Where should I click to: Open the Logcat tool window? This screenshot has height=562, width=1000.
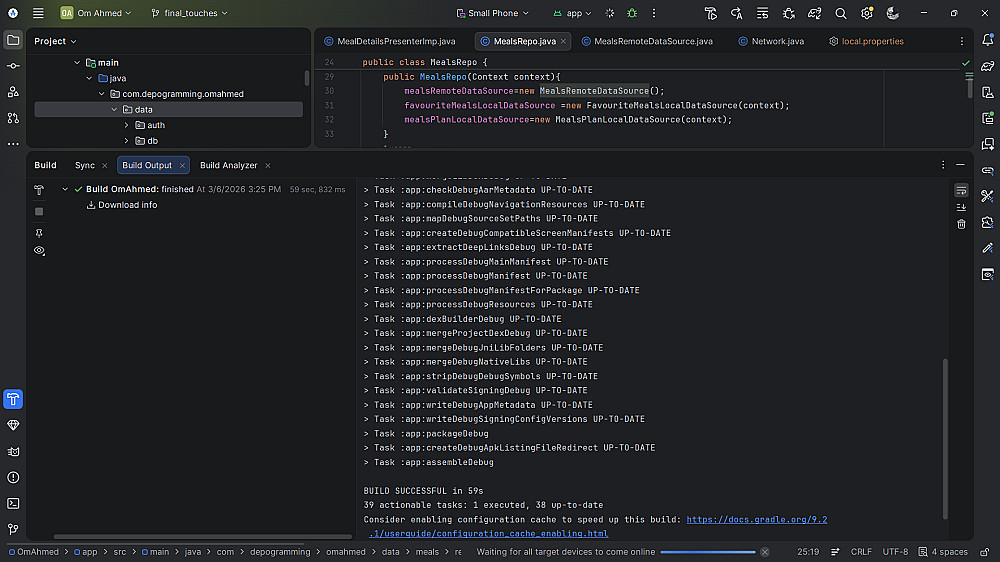click(13, 451)
